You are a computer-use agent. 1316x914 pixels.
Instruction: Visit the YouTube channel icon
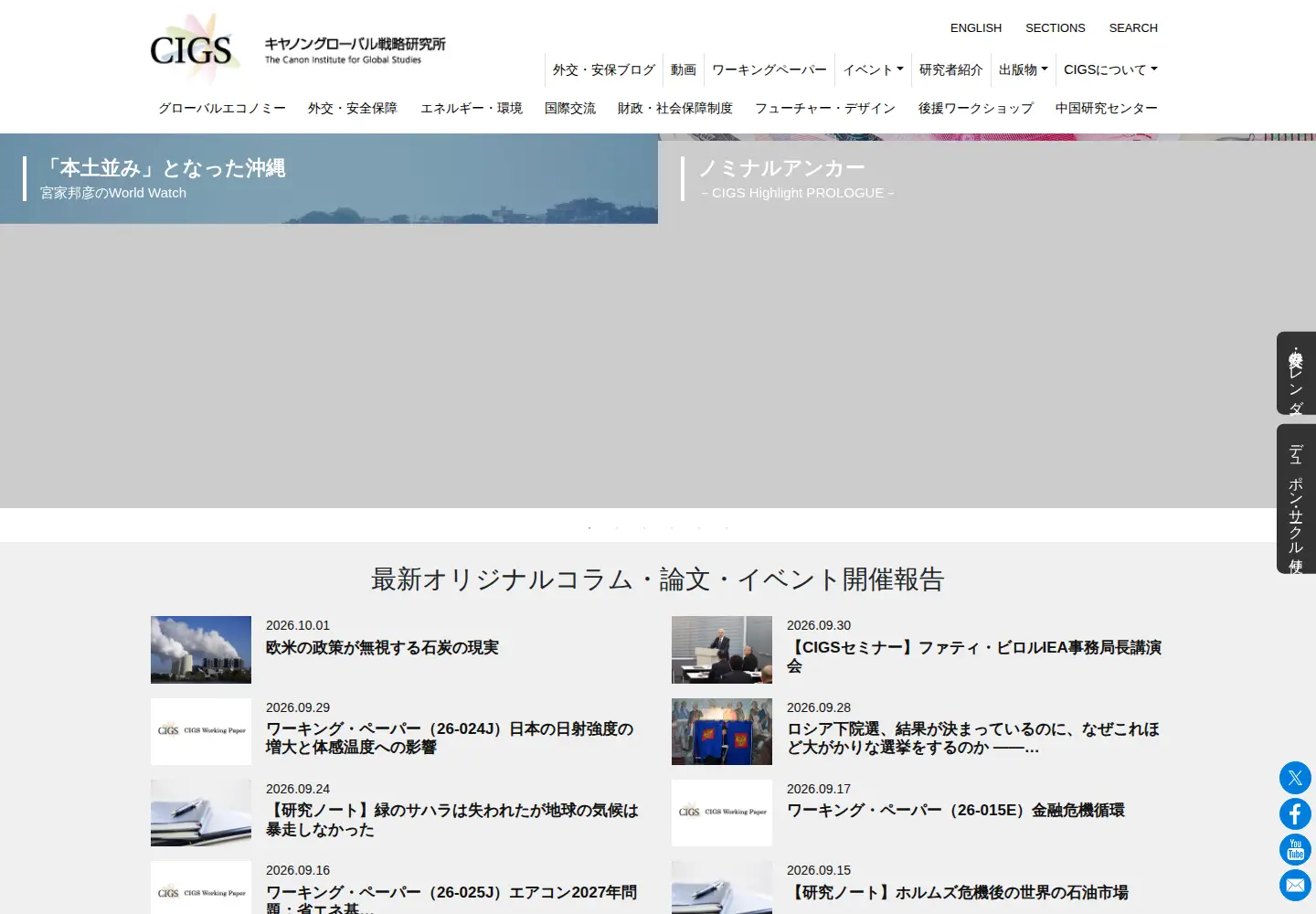click(1295, 850)
